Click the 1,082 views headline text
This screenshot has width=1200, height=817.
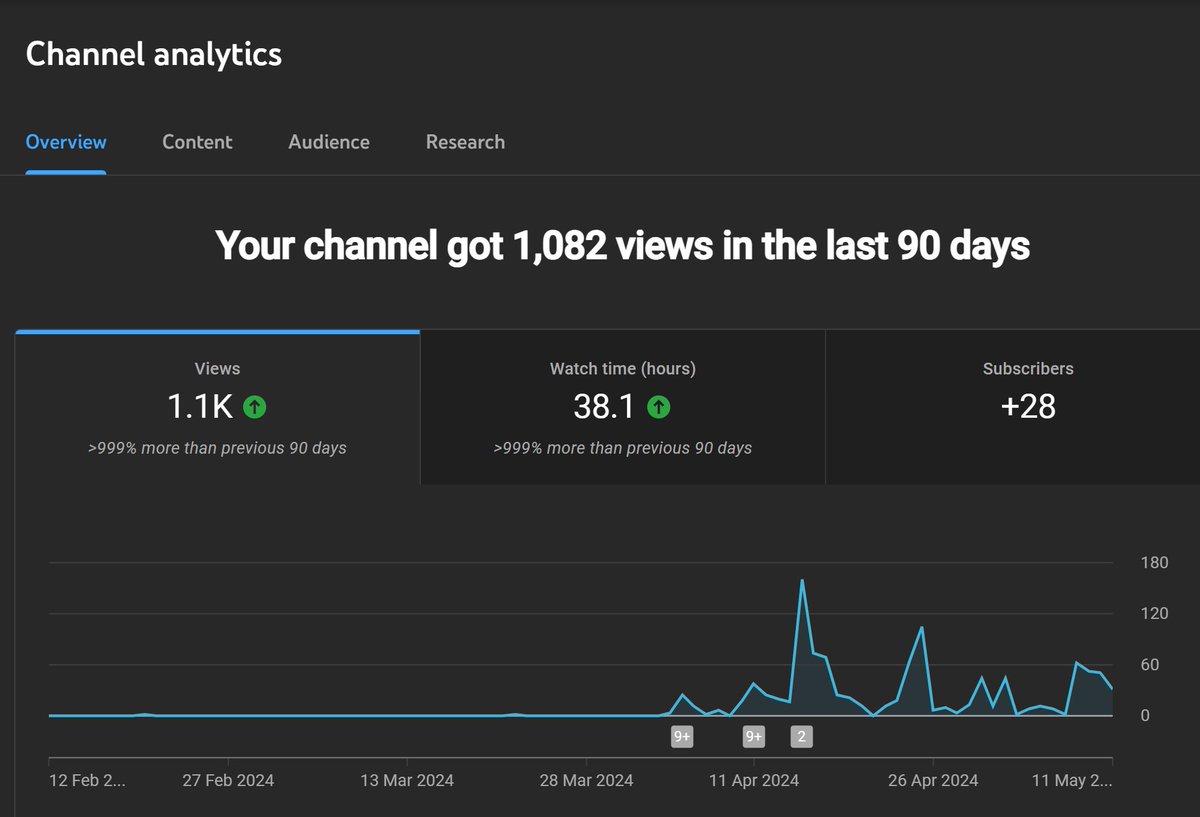tap(622, 245)
